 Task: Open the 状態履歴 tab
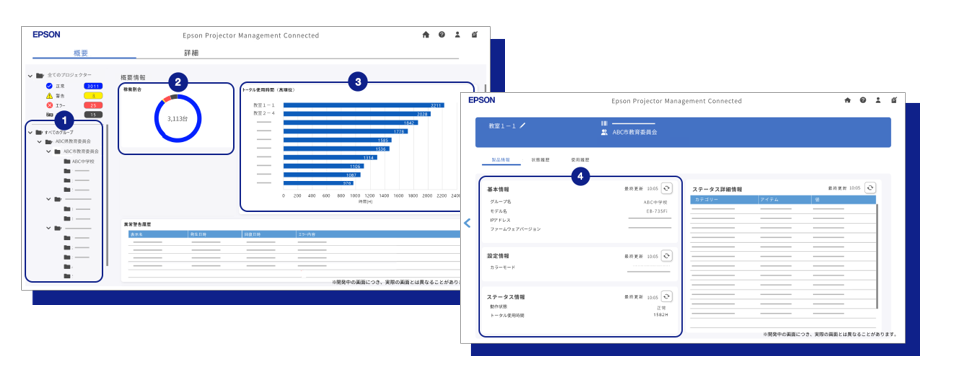click(540, 160)
